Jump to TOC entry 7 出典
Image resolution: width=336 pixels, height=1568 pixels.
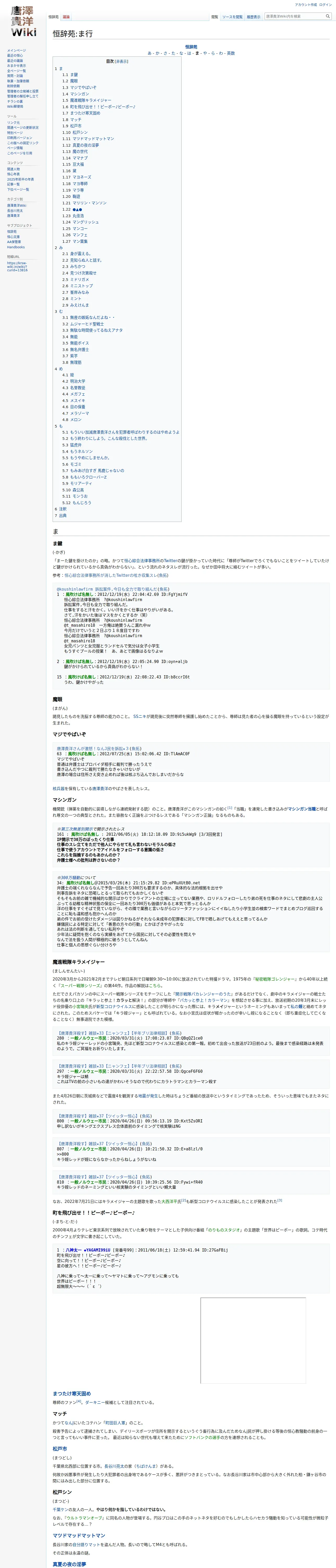point(60,516)
